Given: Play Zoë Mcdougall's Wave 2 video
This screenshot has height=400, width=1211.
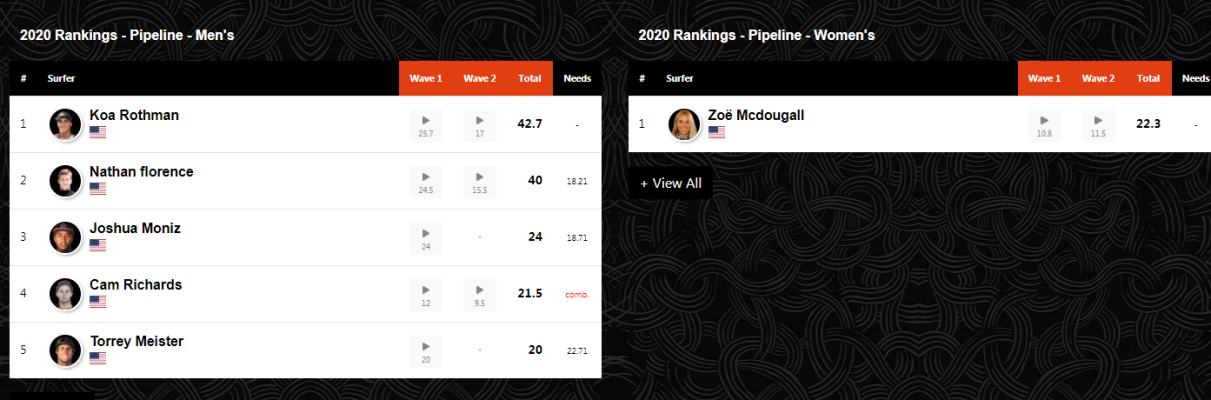Looking at the screenshot, I should pyautogui.click(x=1099, y=125).
